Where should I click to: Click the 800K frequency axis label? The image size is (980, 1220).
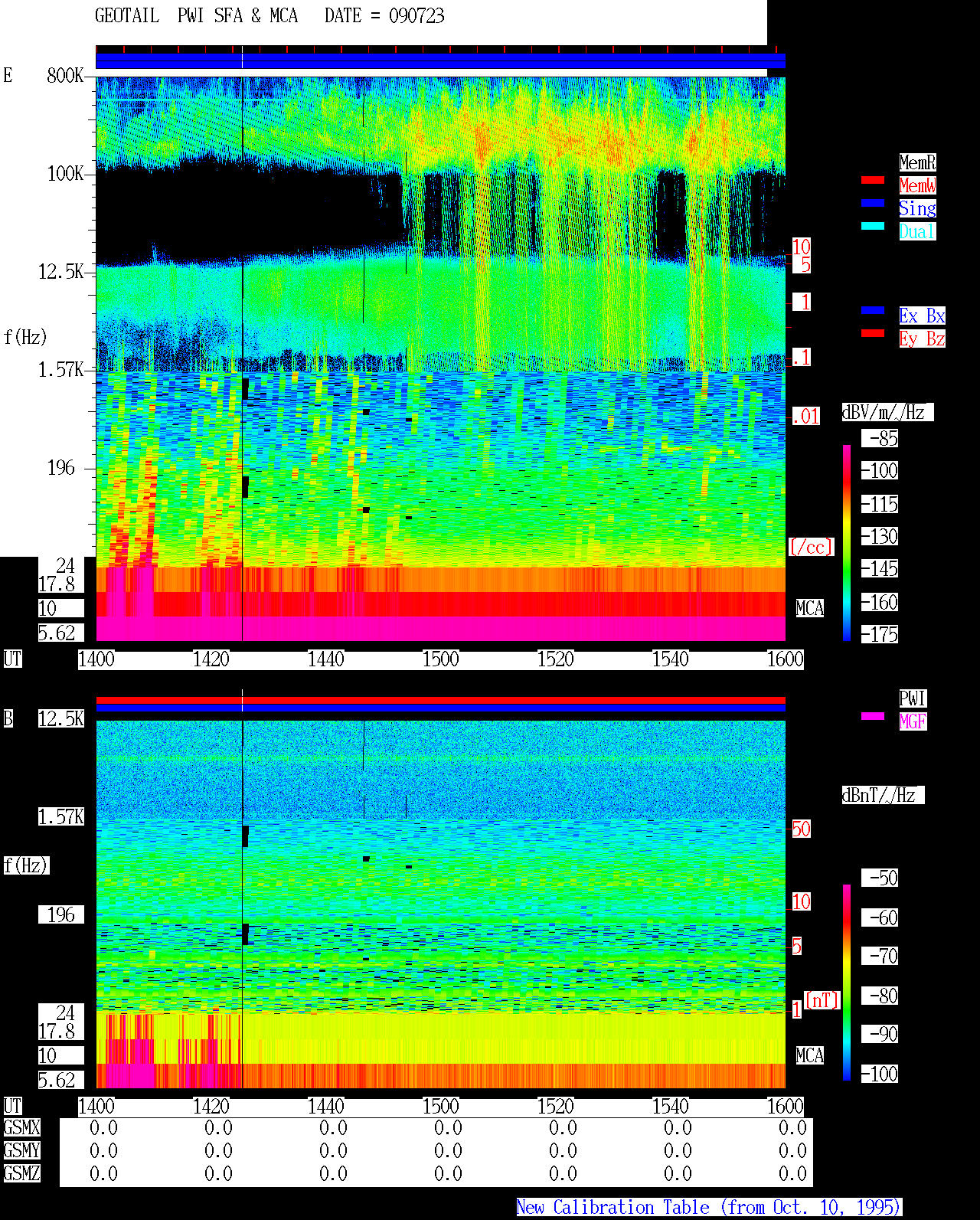(x=65, y=75)
